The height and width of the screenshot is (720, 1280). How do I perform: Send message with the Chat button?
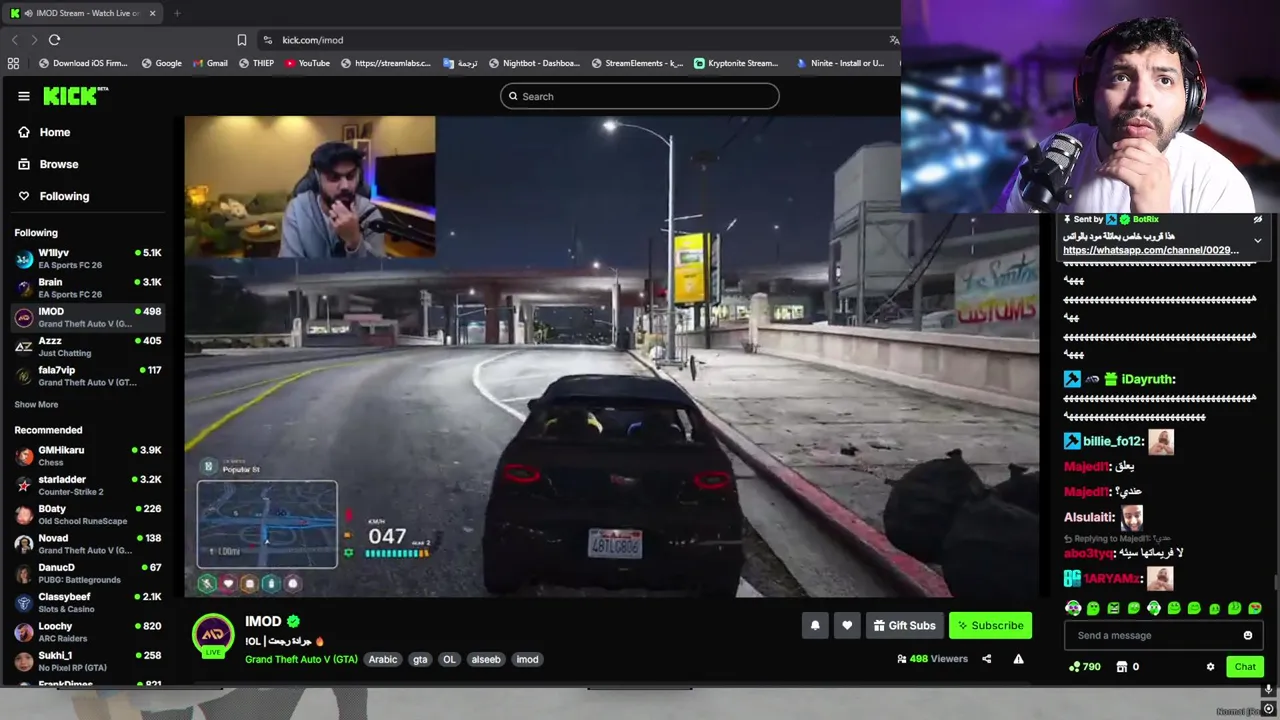coord(1245,667)
